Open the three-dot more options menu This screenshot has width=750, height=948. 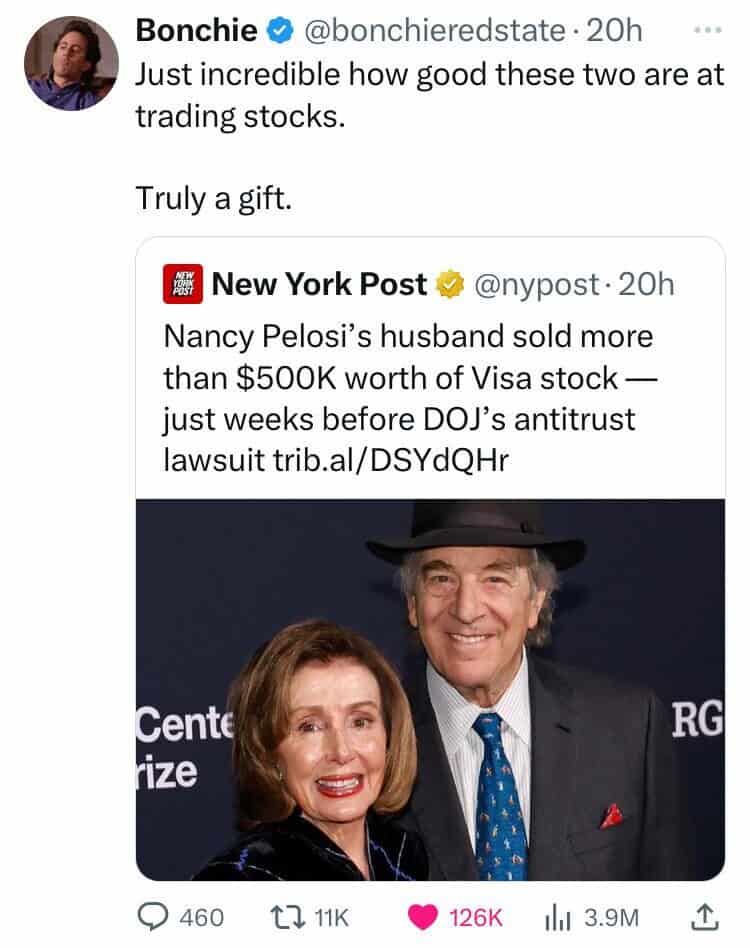707,31
